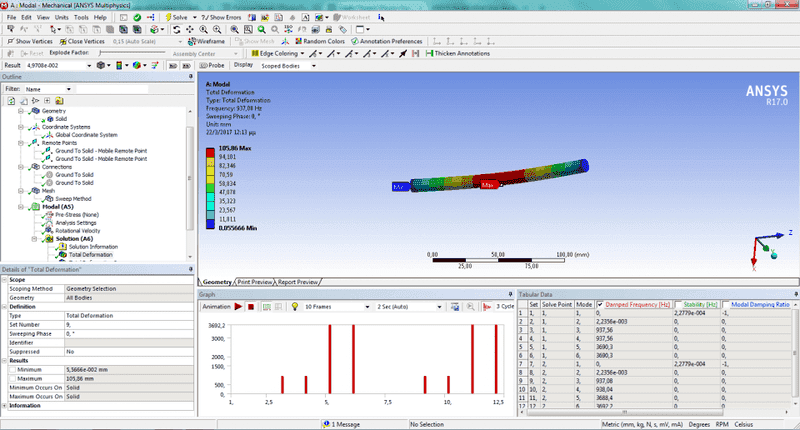The image size is (800, 430).
Task: Click the red maximum band in legend
Action: pos(210,152)
